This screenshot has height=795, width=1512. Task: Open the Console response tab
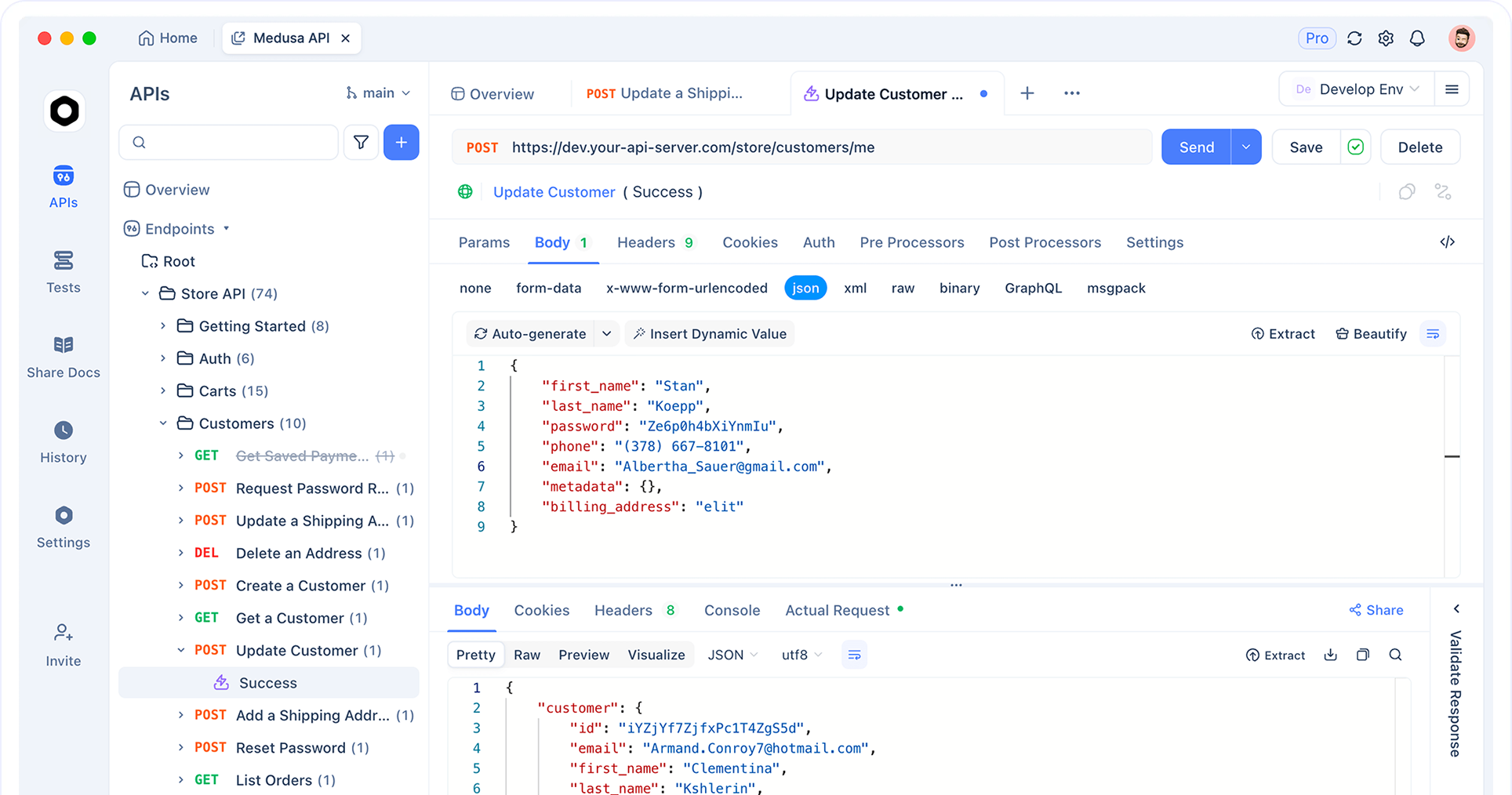tap(732, 610)
